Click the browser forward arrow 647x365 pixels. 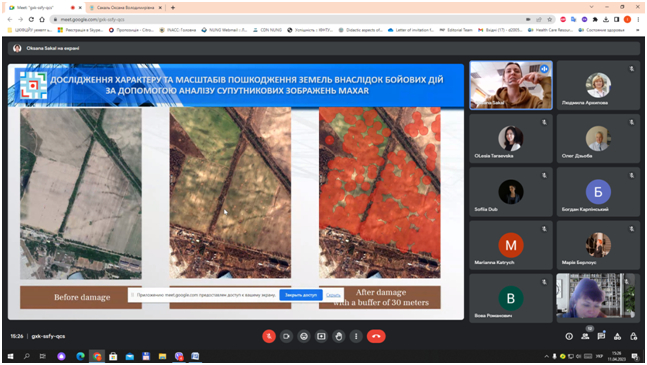[x=21, y=19]
